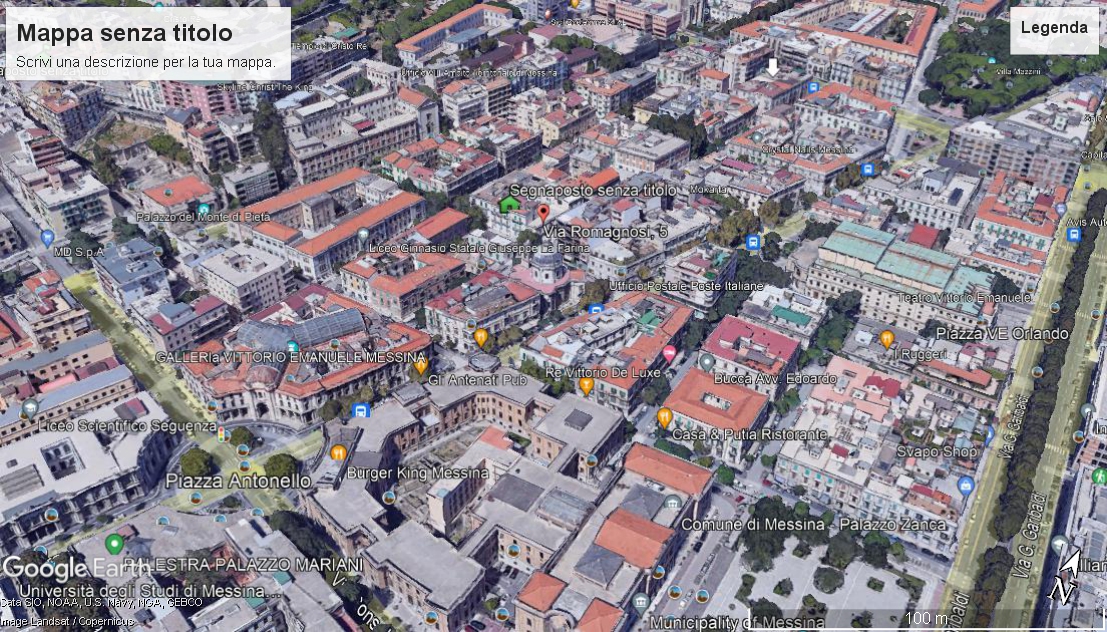Select the green pin at Palestra Palazzo Mariani
Image resolution: width=1107 pixels, height=632 pixels.
pyautogui.click(x=114, y=544)
